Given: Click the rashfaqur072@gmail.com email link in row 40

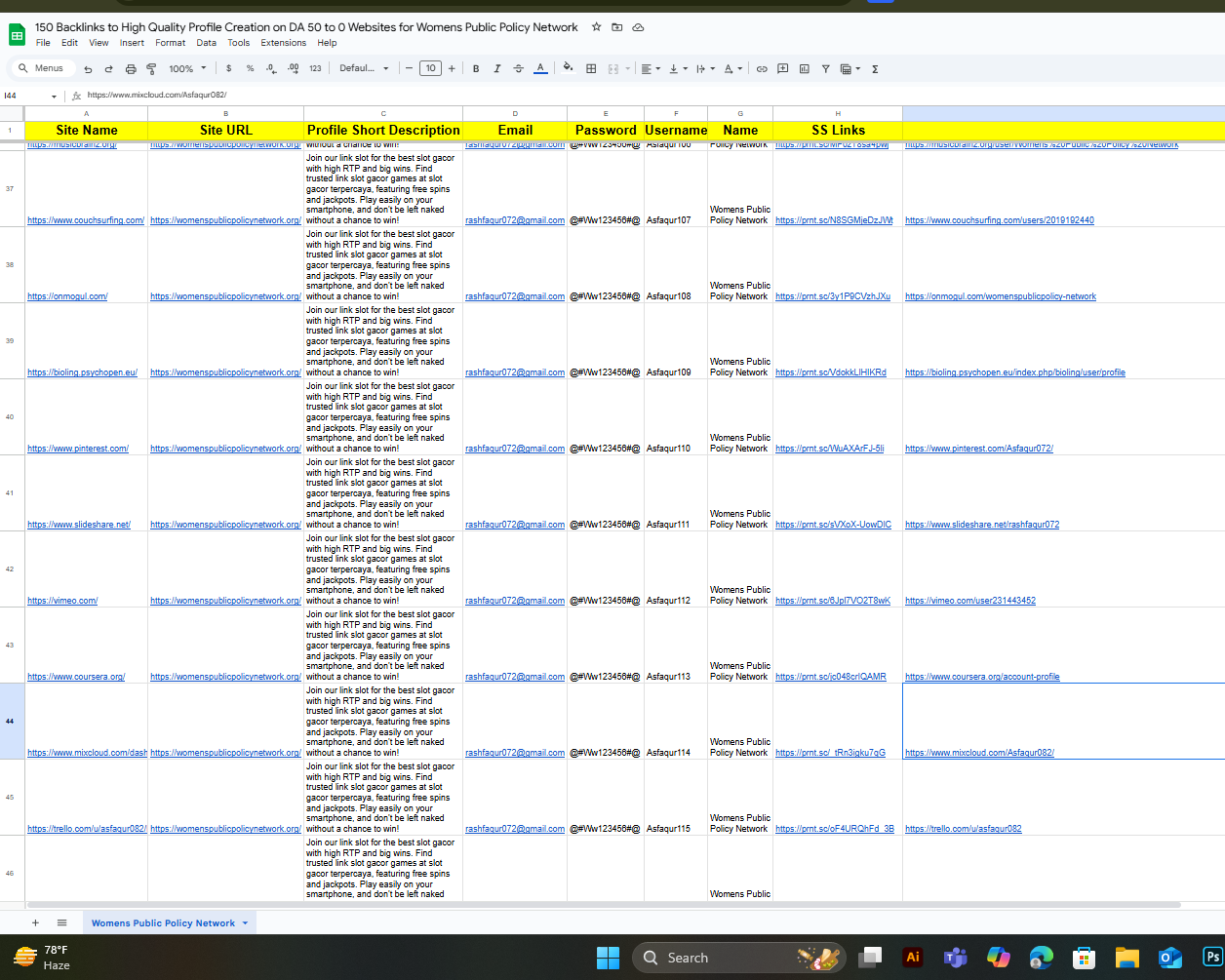Looking at the screenshot, I should coord(514,449).
